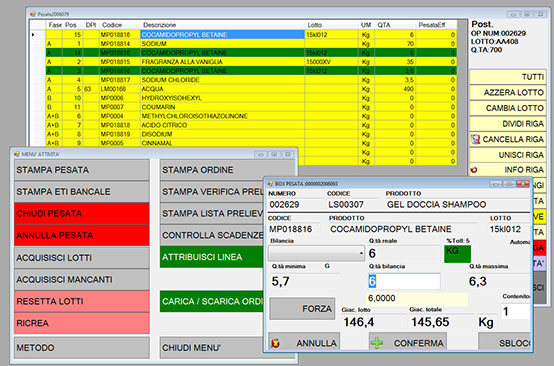Click AZZERA LOTTO button
This screenshot has height=366, width=554.
click(508, 93)
